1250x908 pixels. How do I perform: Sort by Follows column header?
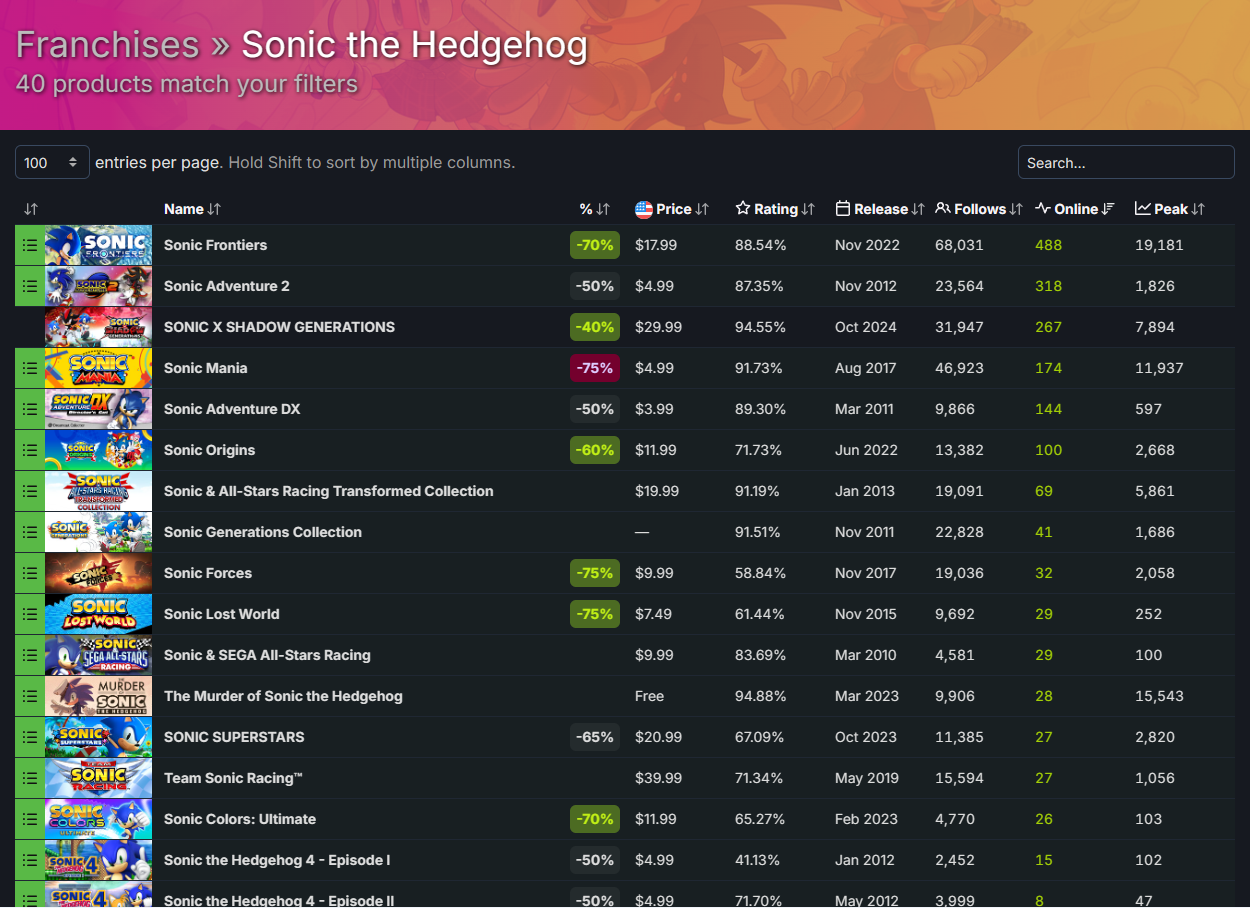(979, 209)
